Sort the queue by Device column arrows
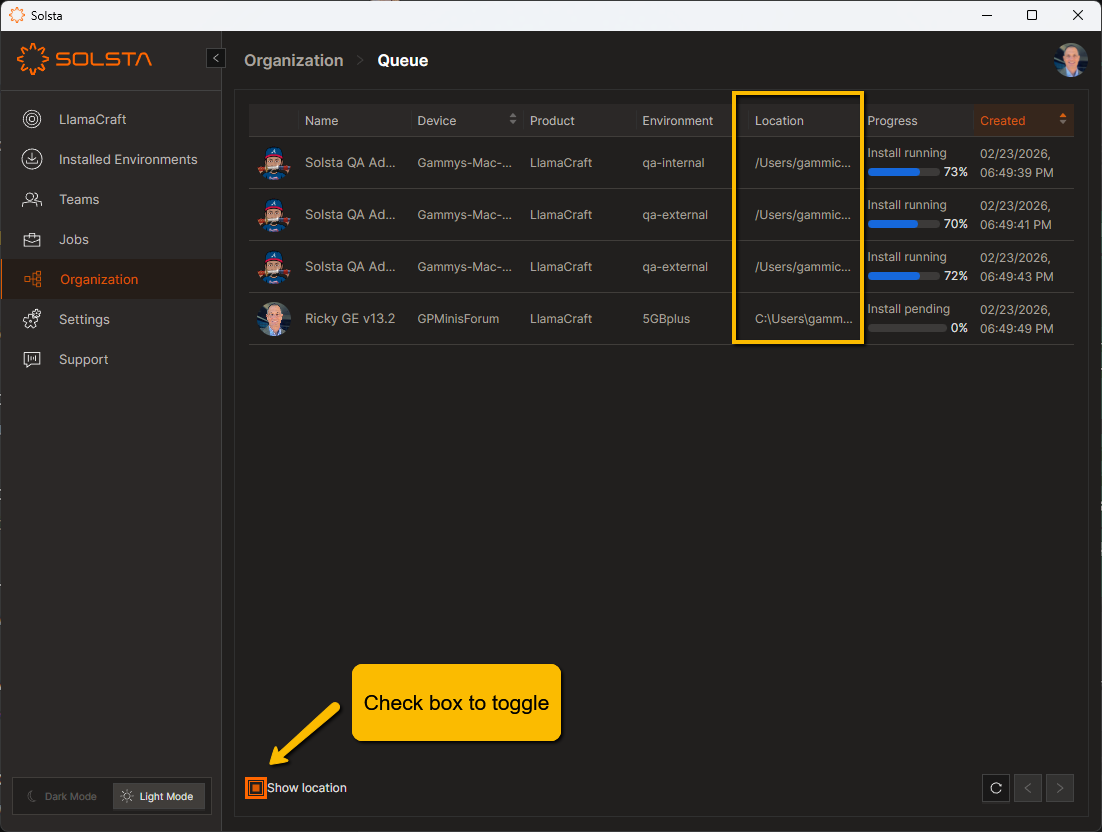The height and width of the screenshot is (832, 1102). 513,119
